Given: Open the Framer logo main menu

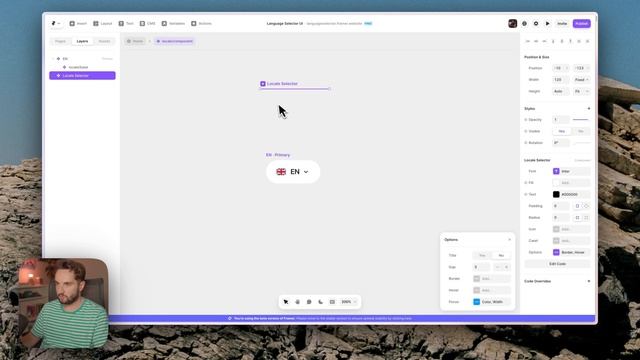Looking at the screenshot, I should point(56,24).
